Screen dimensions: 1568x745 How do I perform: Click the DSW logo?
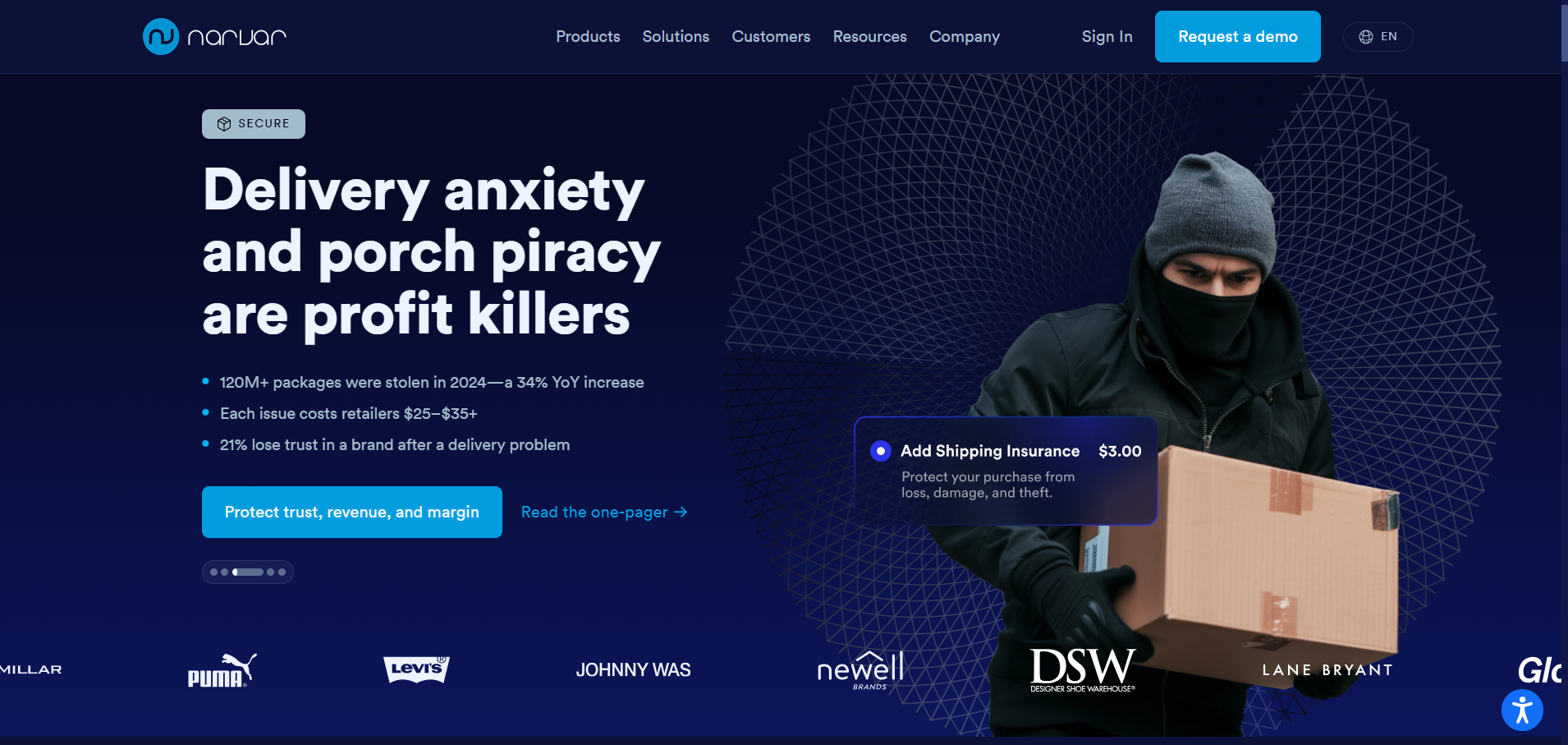[1083, 670]
